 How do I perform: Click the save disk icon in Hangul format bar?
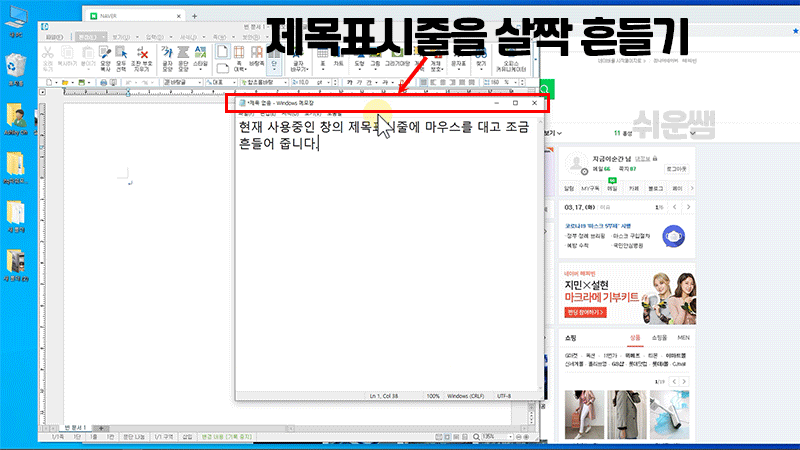tap(81, 82)
